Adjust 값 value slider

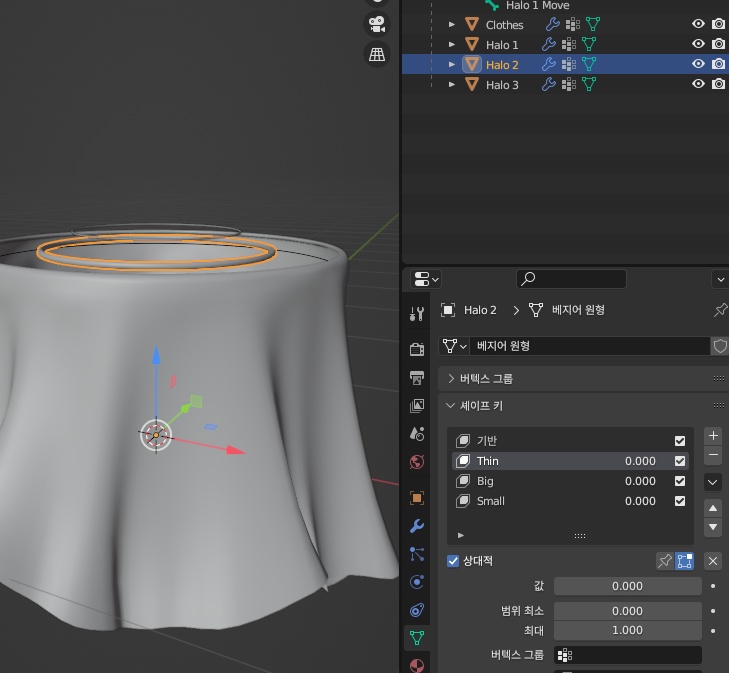tap(628, 586)
